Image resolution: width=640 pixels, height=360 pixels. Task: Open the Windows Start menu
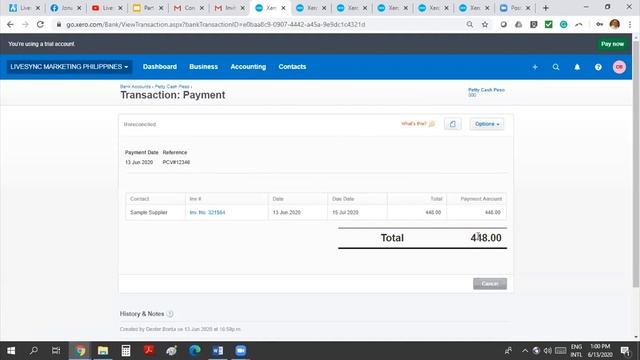point(11,351)
